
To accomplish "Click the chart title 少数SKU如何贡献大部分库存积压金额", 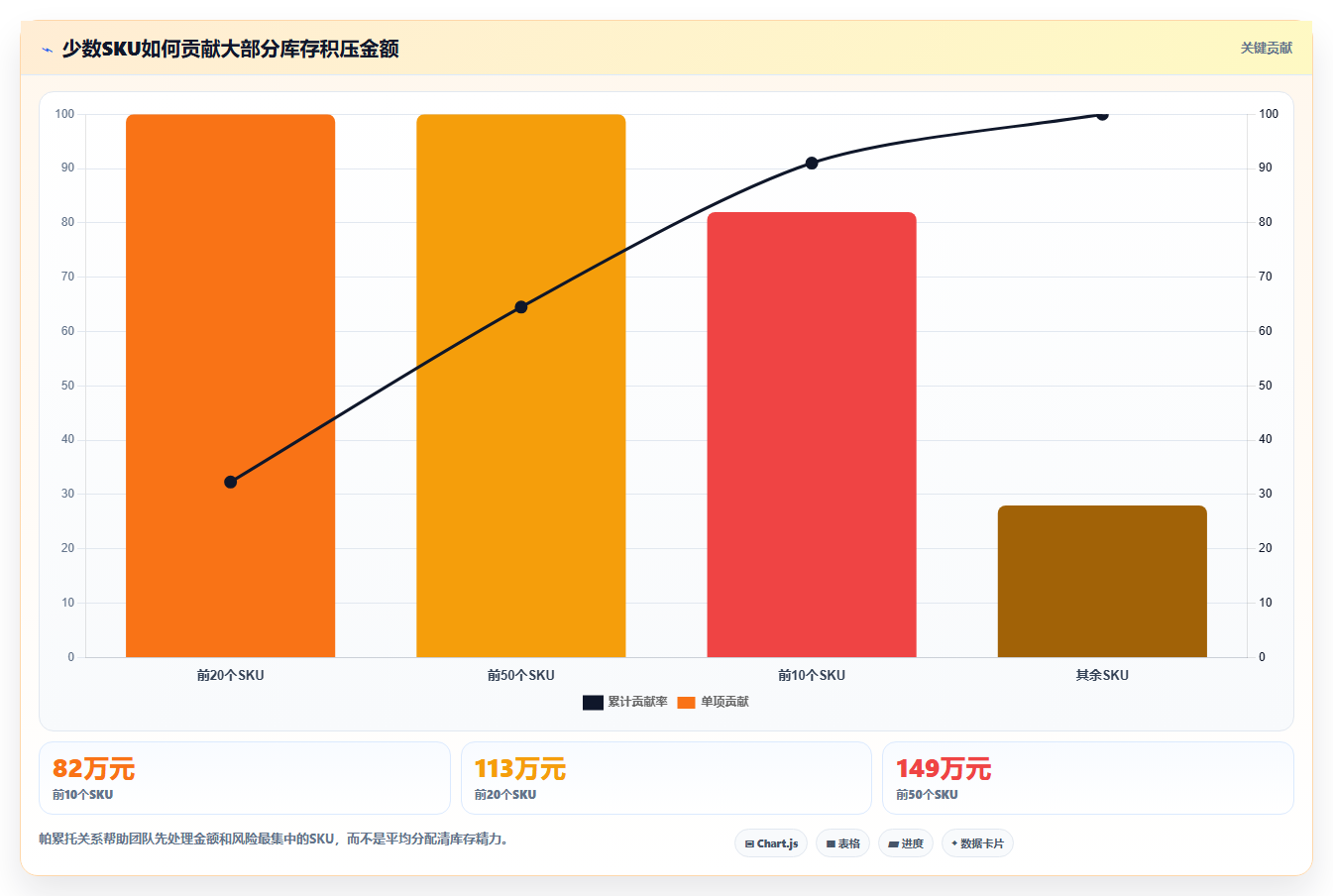I will [x=230, y=49].
